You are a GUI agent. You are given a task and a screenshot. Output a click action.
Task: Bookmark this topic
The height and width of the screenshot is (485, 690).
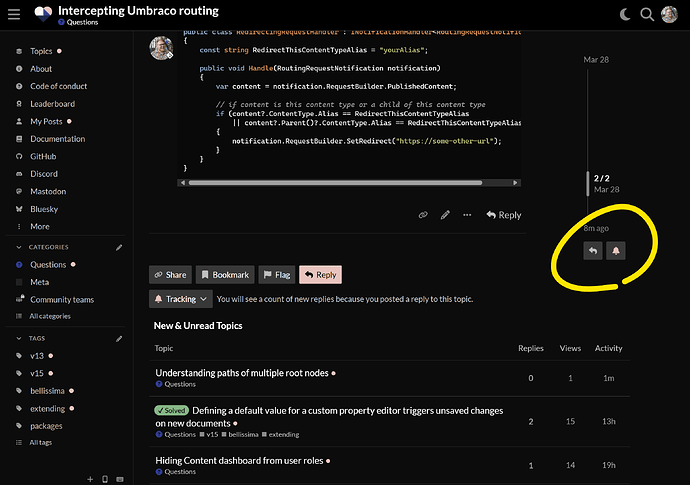[225, 275]
